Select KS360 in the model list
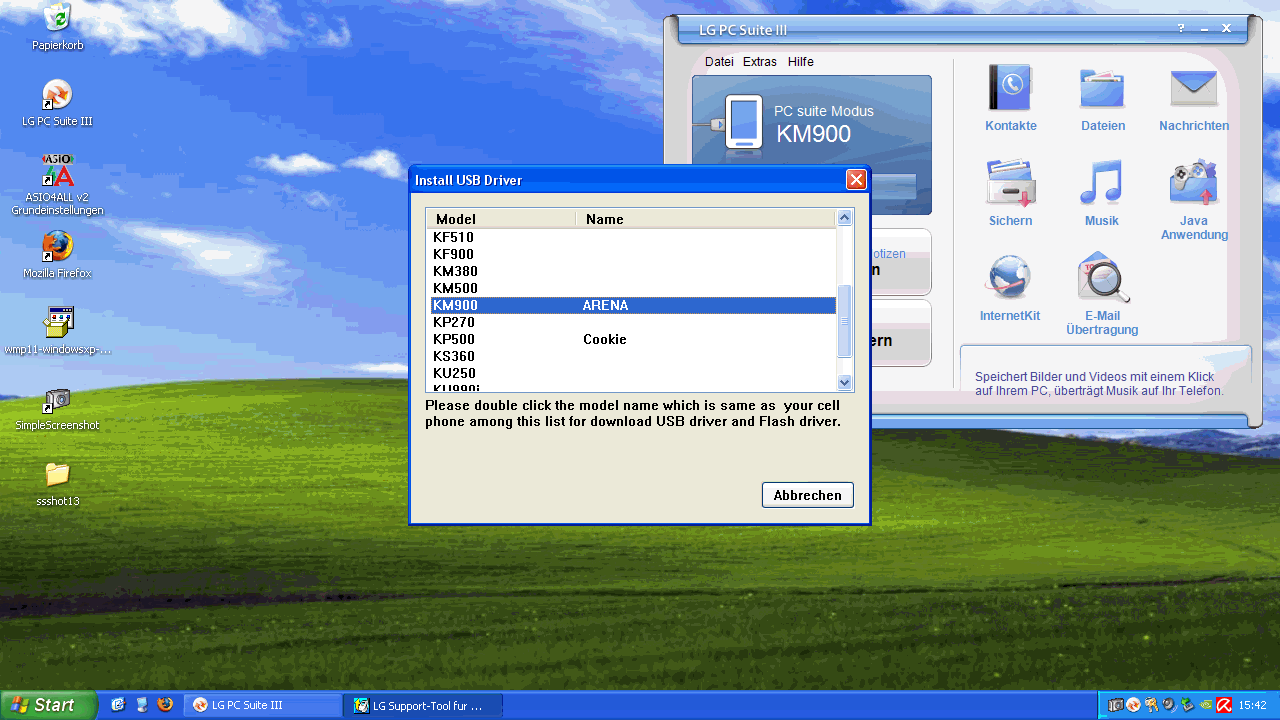The image size is (1280, 720). pyautogui.click(x=633, y=356)
